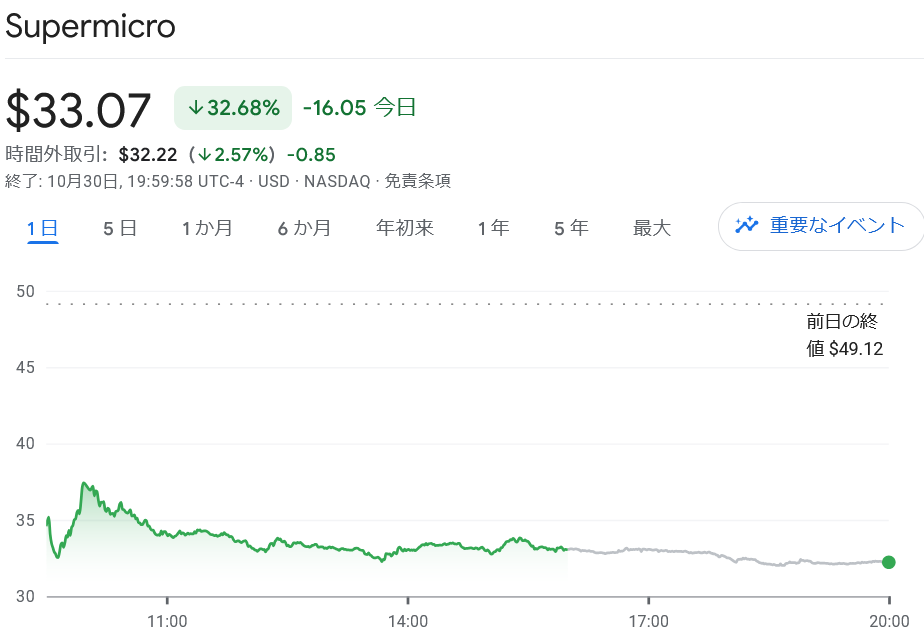Image resolution: width=924 pixels, height=642 pixels.
Task: Select the 5 日 time range tab
Action: click(x=119, y=227)
